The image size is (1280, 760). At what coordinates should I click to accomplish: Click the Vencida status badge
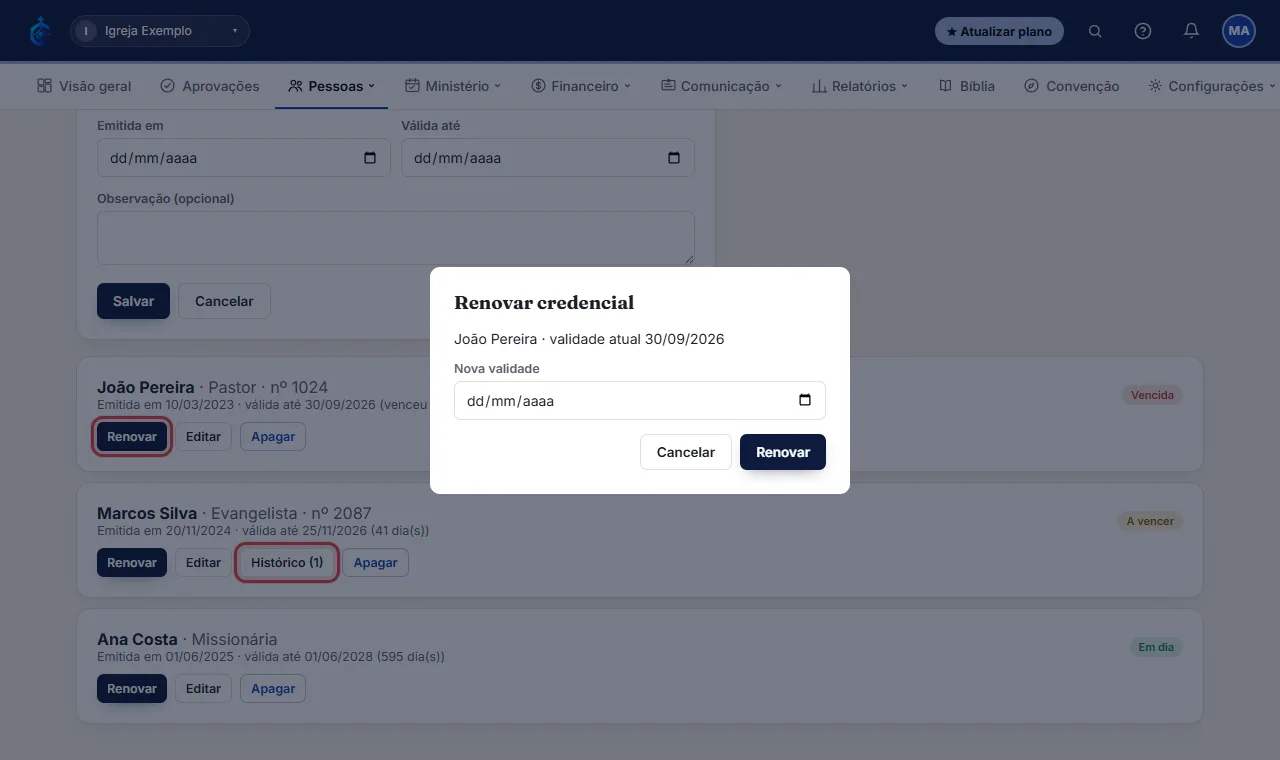coord(1152,395)
